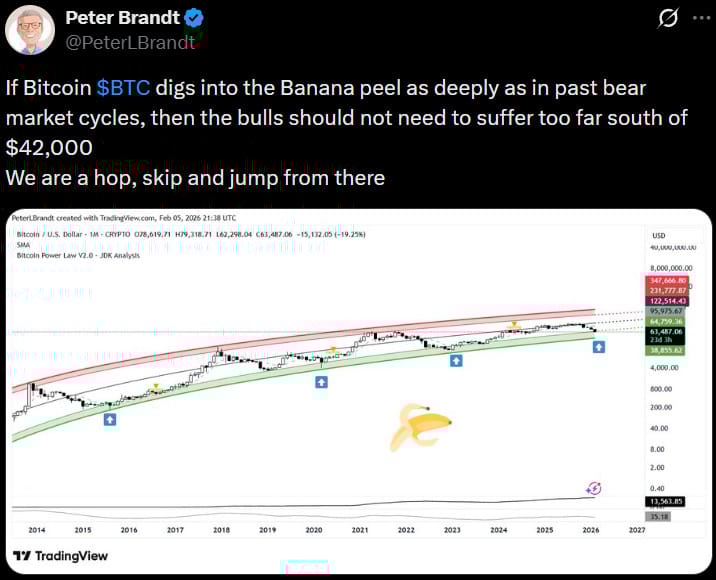Open the three-dot more options menu
Image resolution: width=716 pixels, height=580 pixels.
(x=700, y=19)
